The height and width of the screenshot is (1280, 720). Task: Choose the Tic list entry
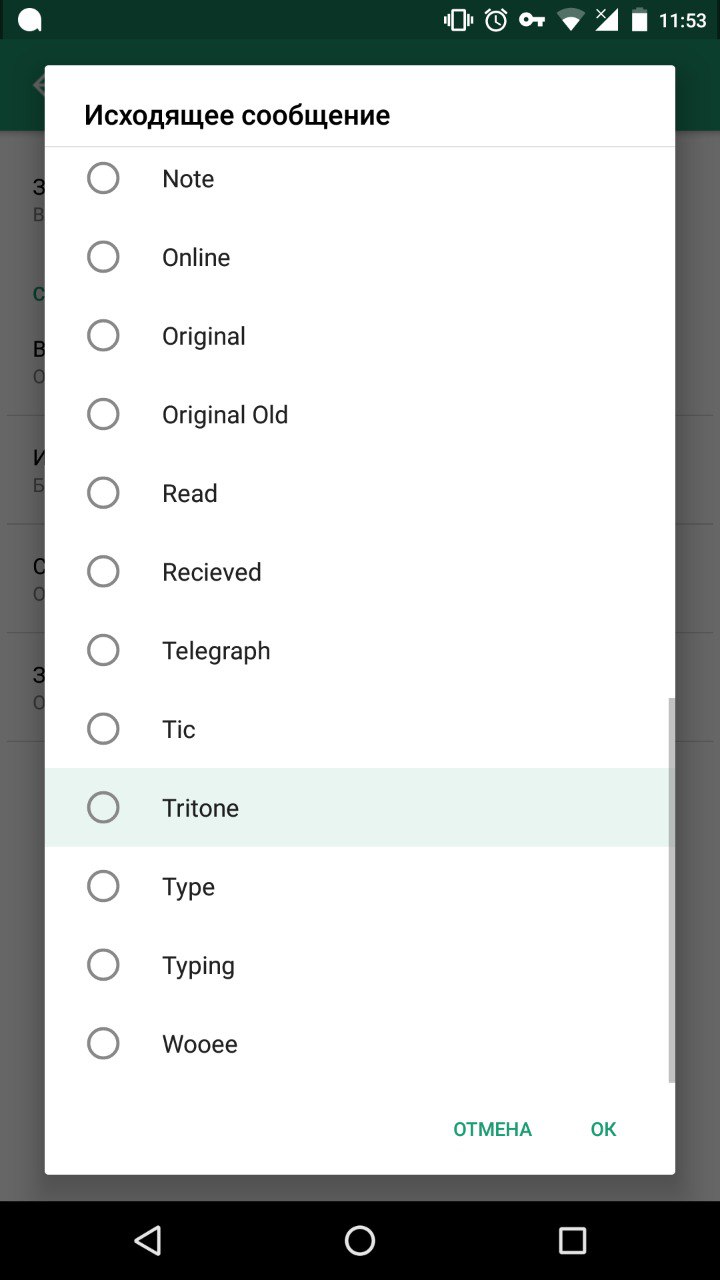[179, 729]
